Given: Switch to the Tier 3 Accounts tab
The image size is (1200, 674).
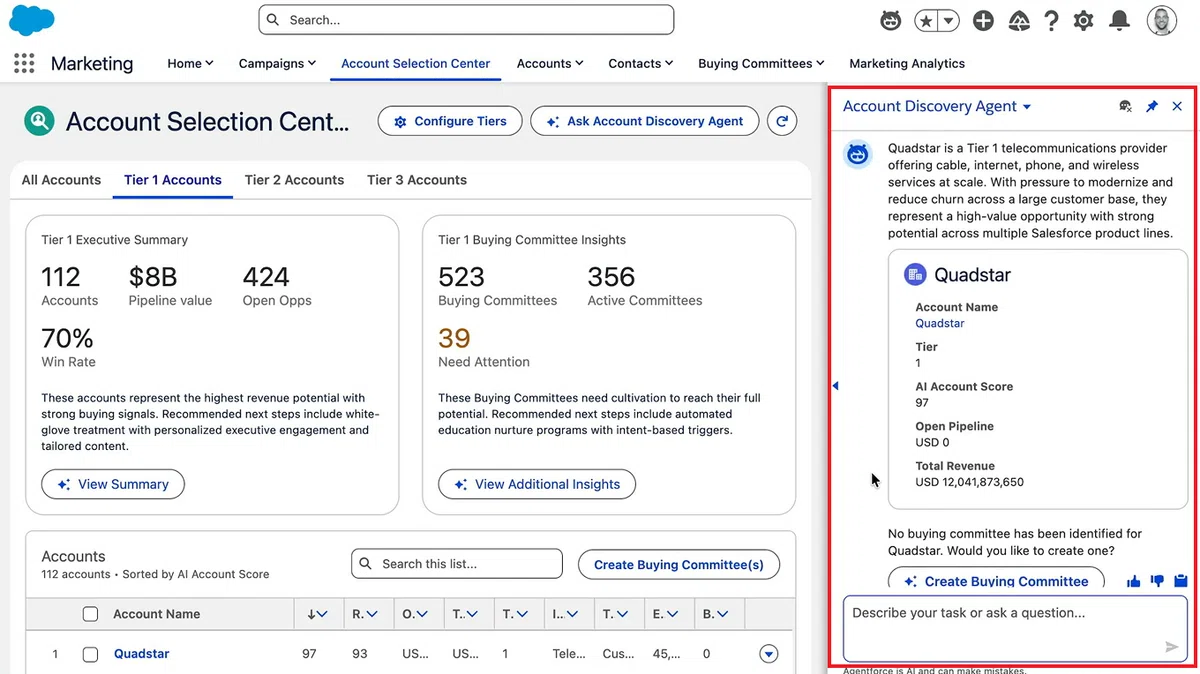Looking at the screenshot, I should coord(417,180).
